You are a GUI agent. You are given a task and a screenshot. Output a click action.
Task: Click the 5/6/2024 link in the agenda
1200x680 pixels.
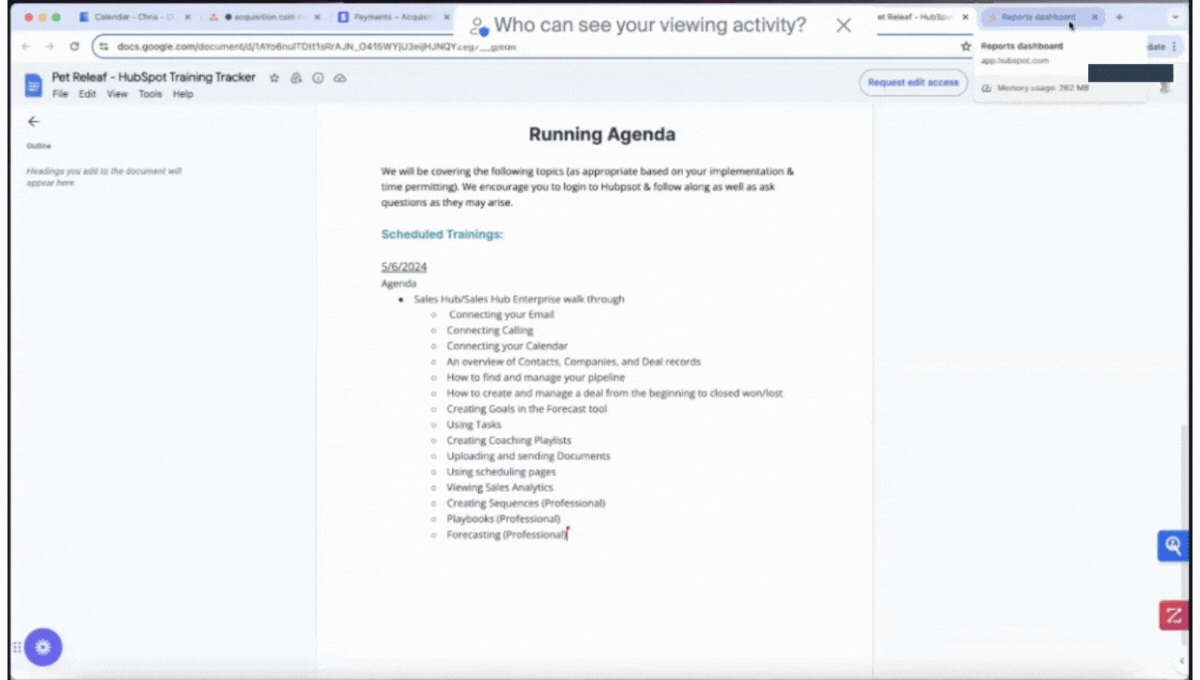[x=403, y=267]
